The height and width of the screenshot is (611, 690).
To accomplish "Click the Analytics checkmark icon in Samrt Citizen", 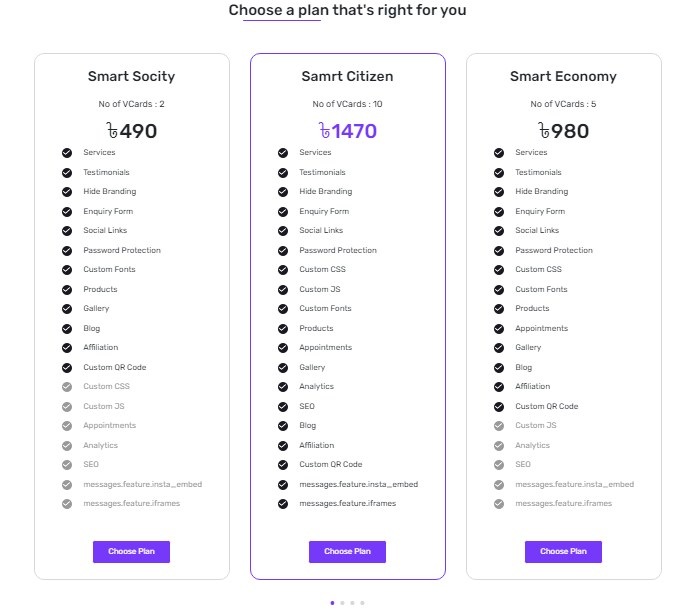I will [283, 387].
